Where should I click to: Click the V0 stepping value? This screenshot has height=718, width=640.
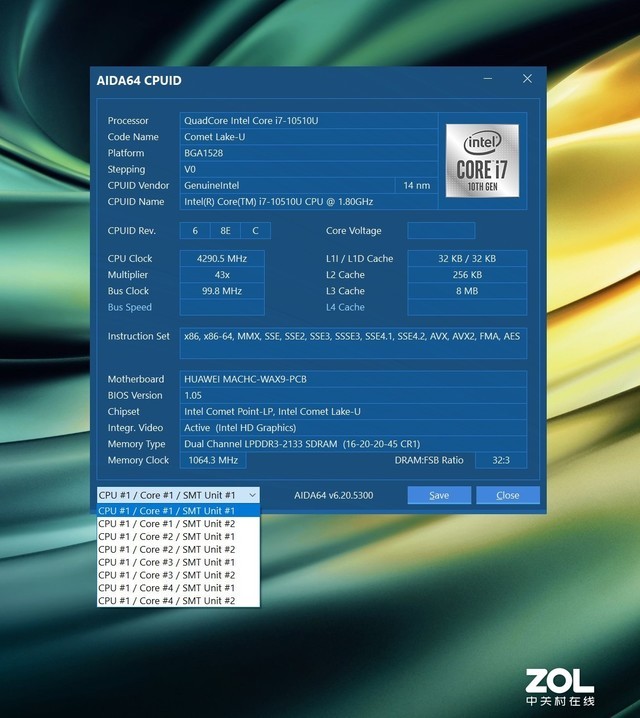[x=309, y=169]
